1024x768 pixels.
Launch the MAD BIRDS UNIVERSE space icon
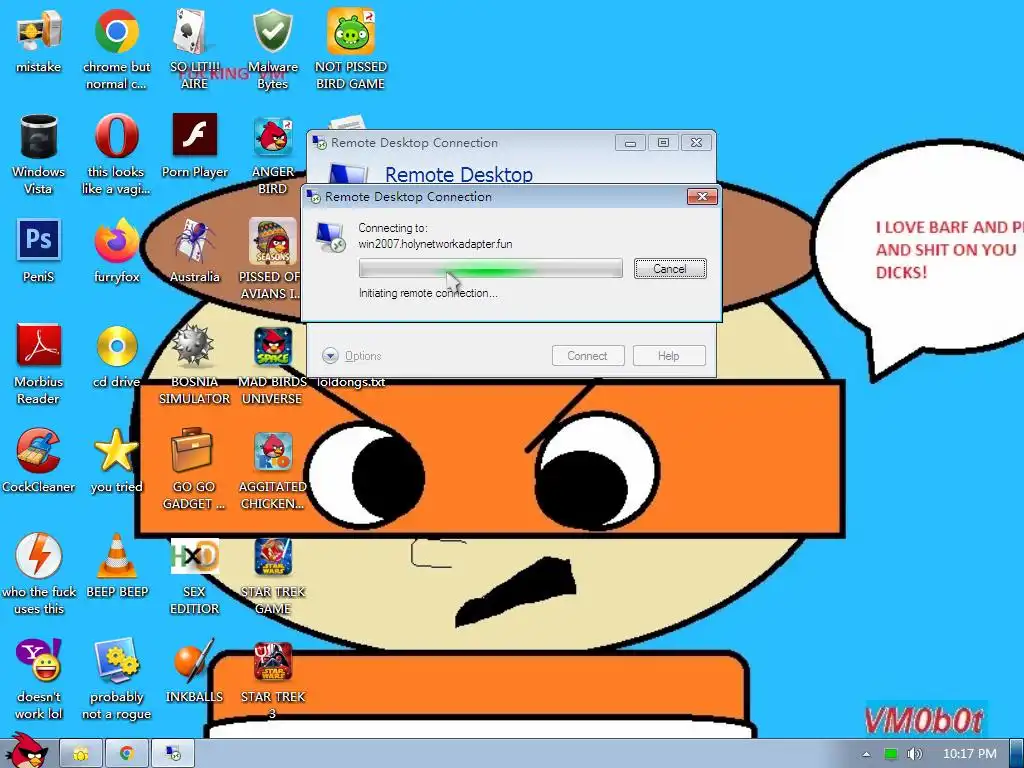pos(273,346)
